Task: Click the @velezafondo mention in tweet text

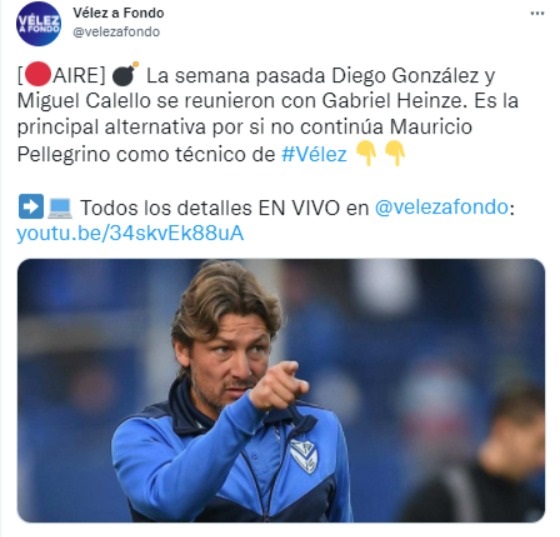Action: [441, 207]
